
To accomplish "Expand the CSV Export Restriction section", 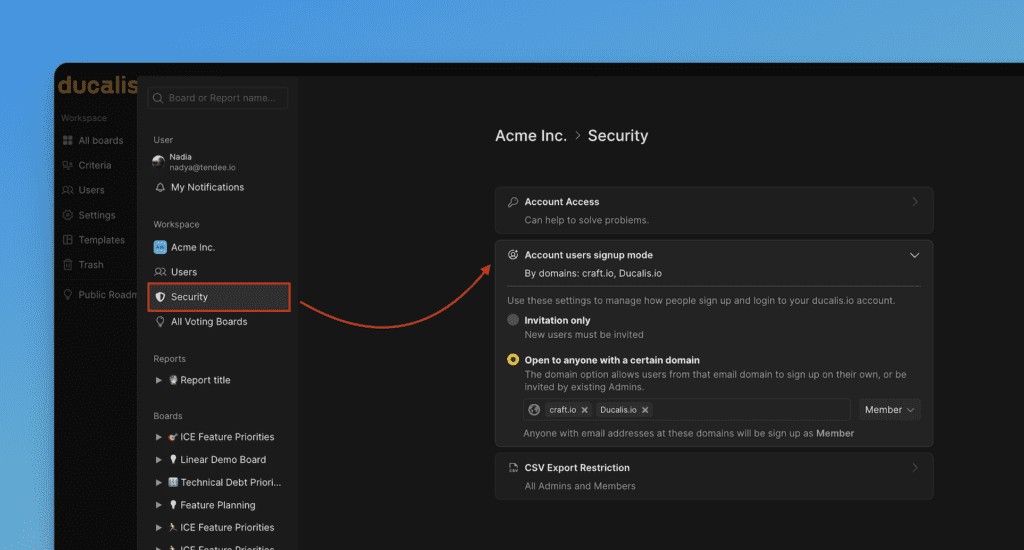I will [914, 468].
